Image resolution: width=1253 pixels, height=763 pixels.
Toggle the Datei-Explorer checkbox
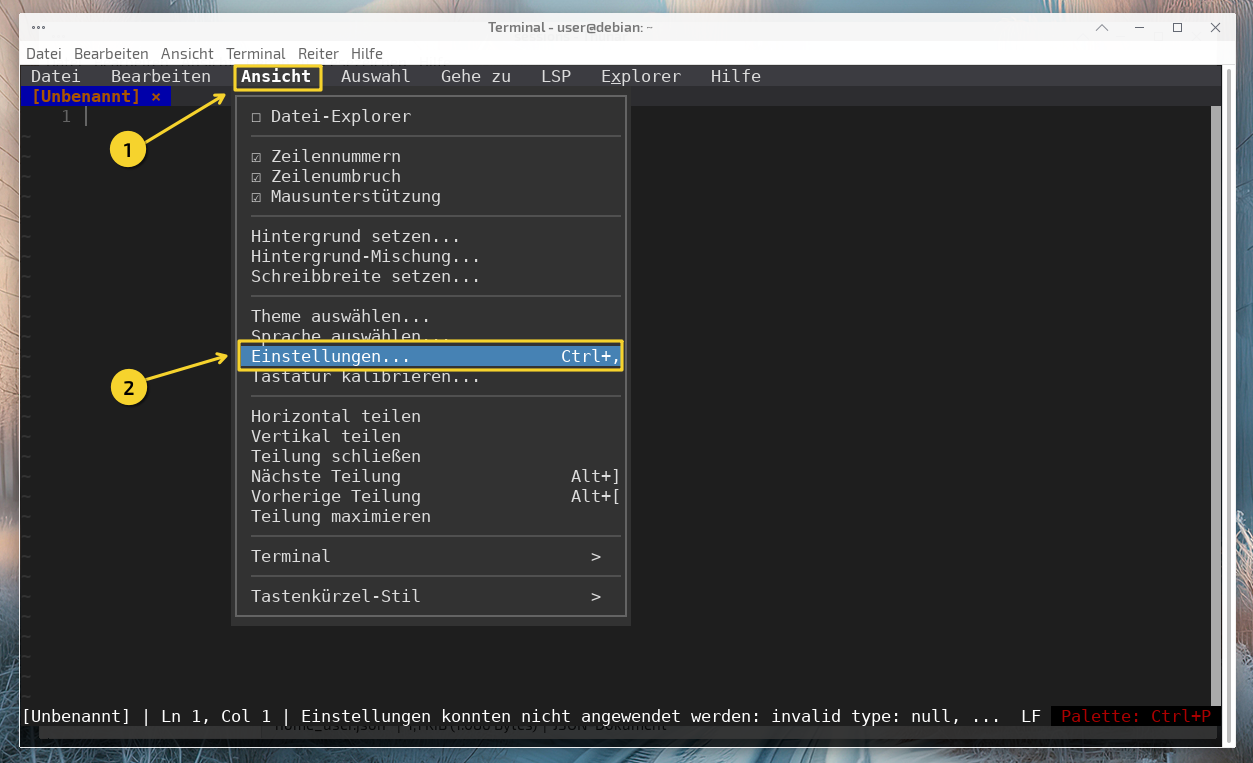[257, 117]
